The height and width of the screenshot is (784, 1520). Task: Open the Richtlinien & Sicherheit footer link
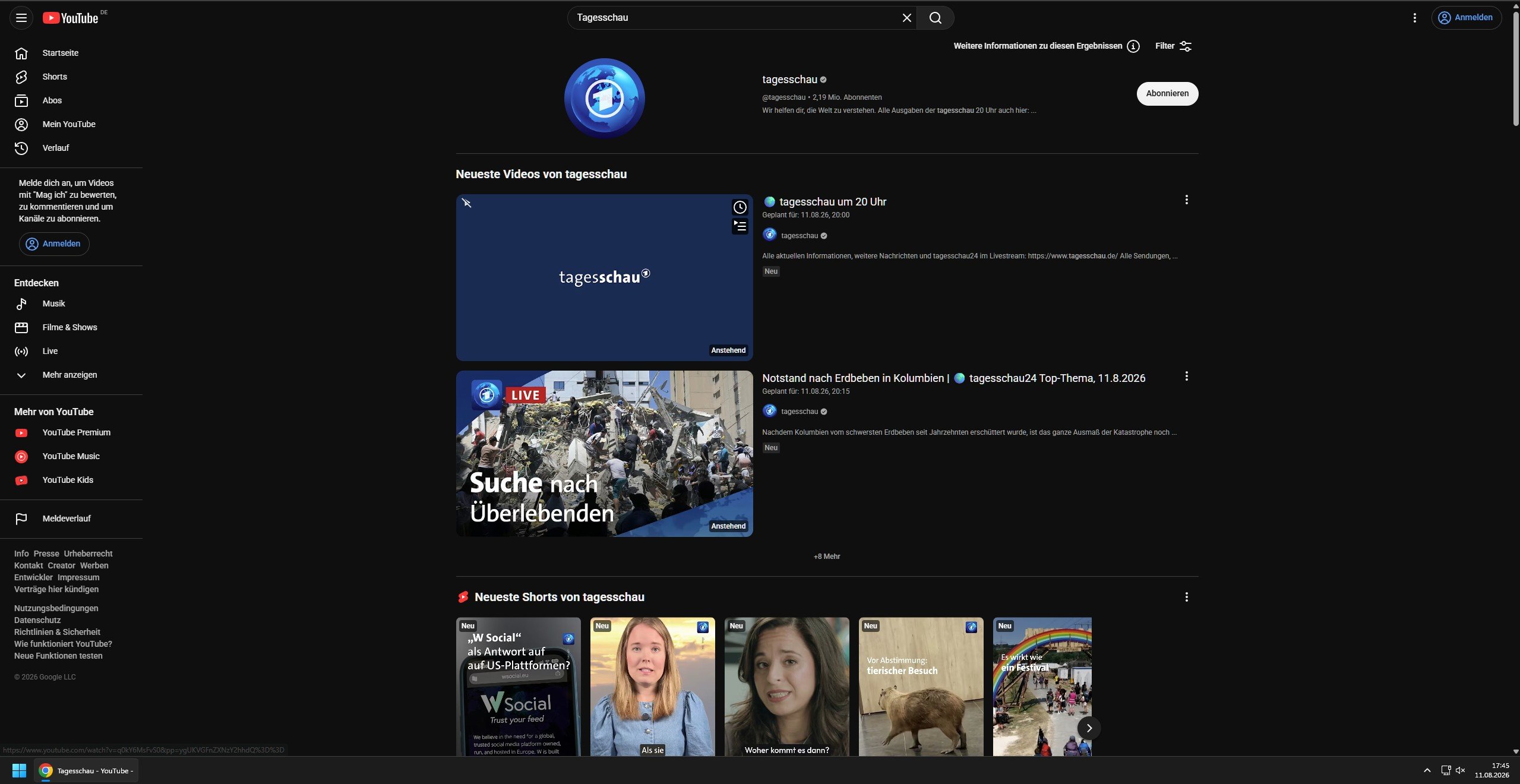coord(57,632)
